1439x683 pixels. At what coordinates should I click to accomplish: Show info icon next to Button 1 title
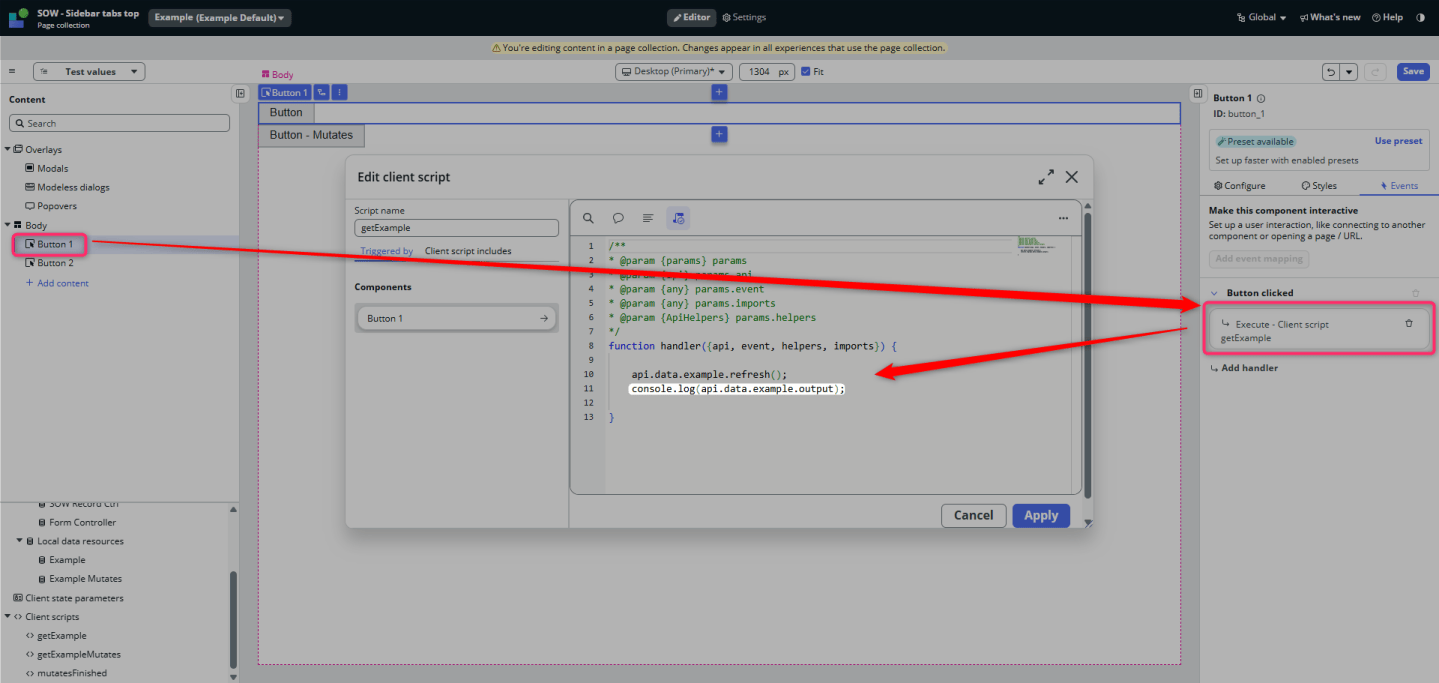[x=1260, y=98]
